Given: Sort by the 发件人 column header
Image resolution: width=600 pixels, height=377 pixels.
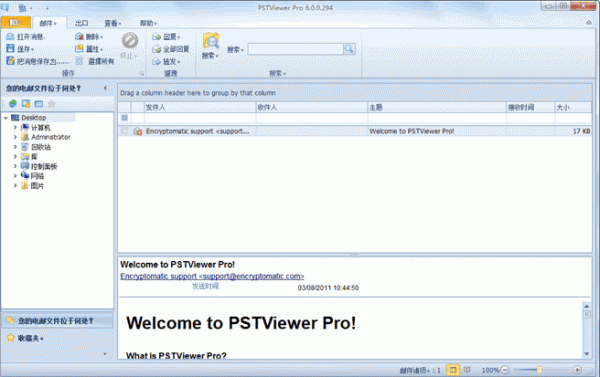Looking at the screenshot, I should [200, 107].
